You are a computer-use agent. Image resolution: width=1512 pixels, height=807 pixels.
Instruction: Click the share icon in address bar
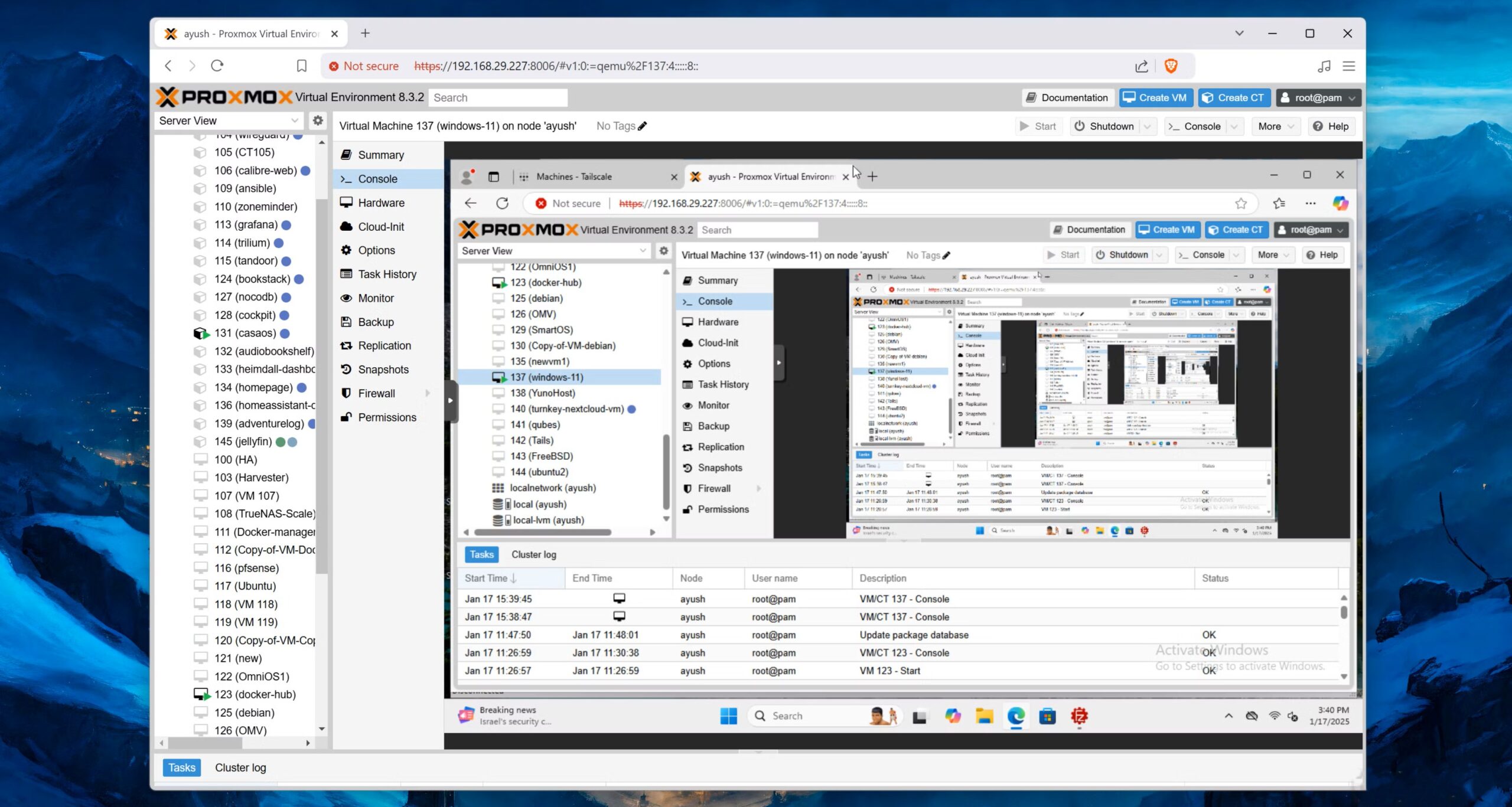tap(1141, 66)
